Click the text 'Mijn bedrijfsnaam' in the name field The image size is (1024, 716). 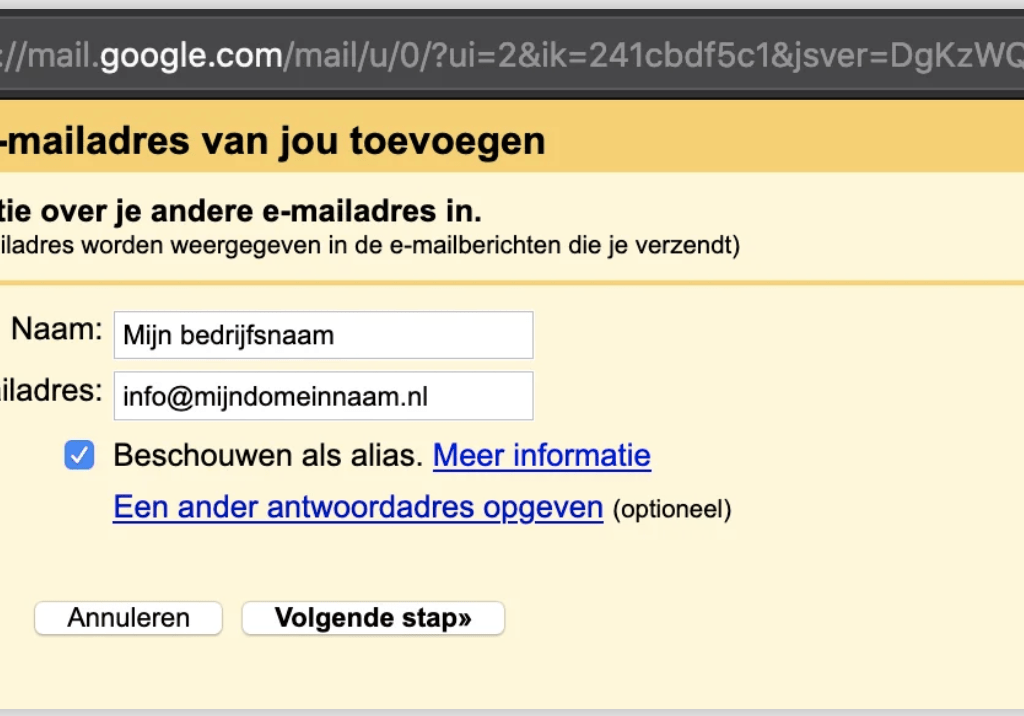pyautogui.click(x=228, y=336)
